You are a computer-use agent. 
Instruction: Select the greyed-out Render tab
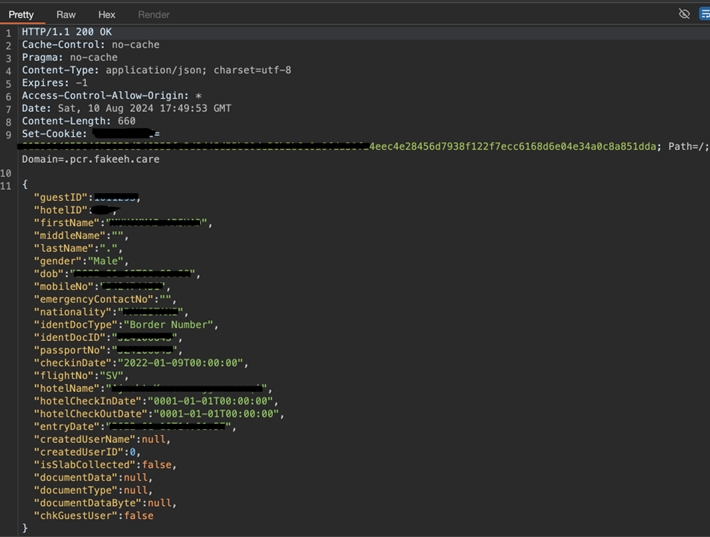pyautogui.click(x=154, y=14)
